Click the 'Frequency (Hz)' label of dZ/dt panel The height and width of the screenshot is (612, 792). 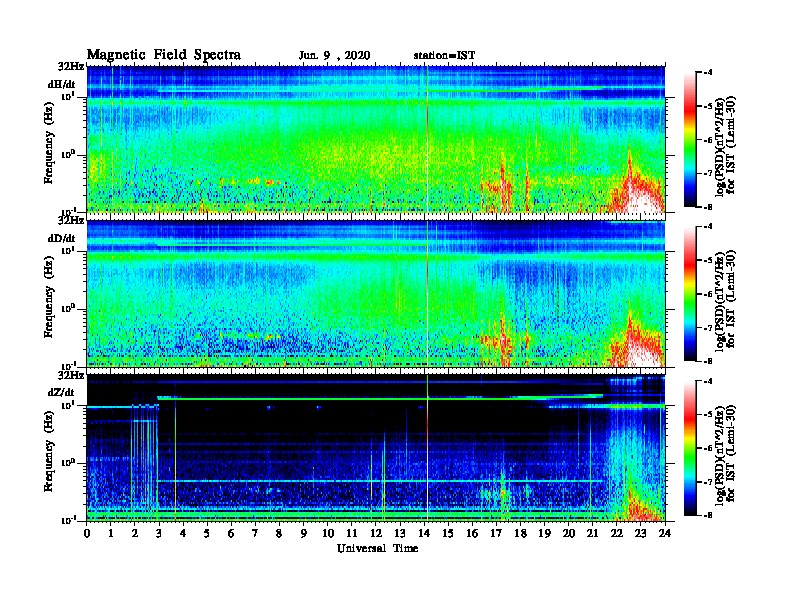click(x=48, y=451)
